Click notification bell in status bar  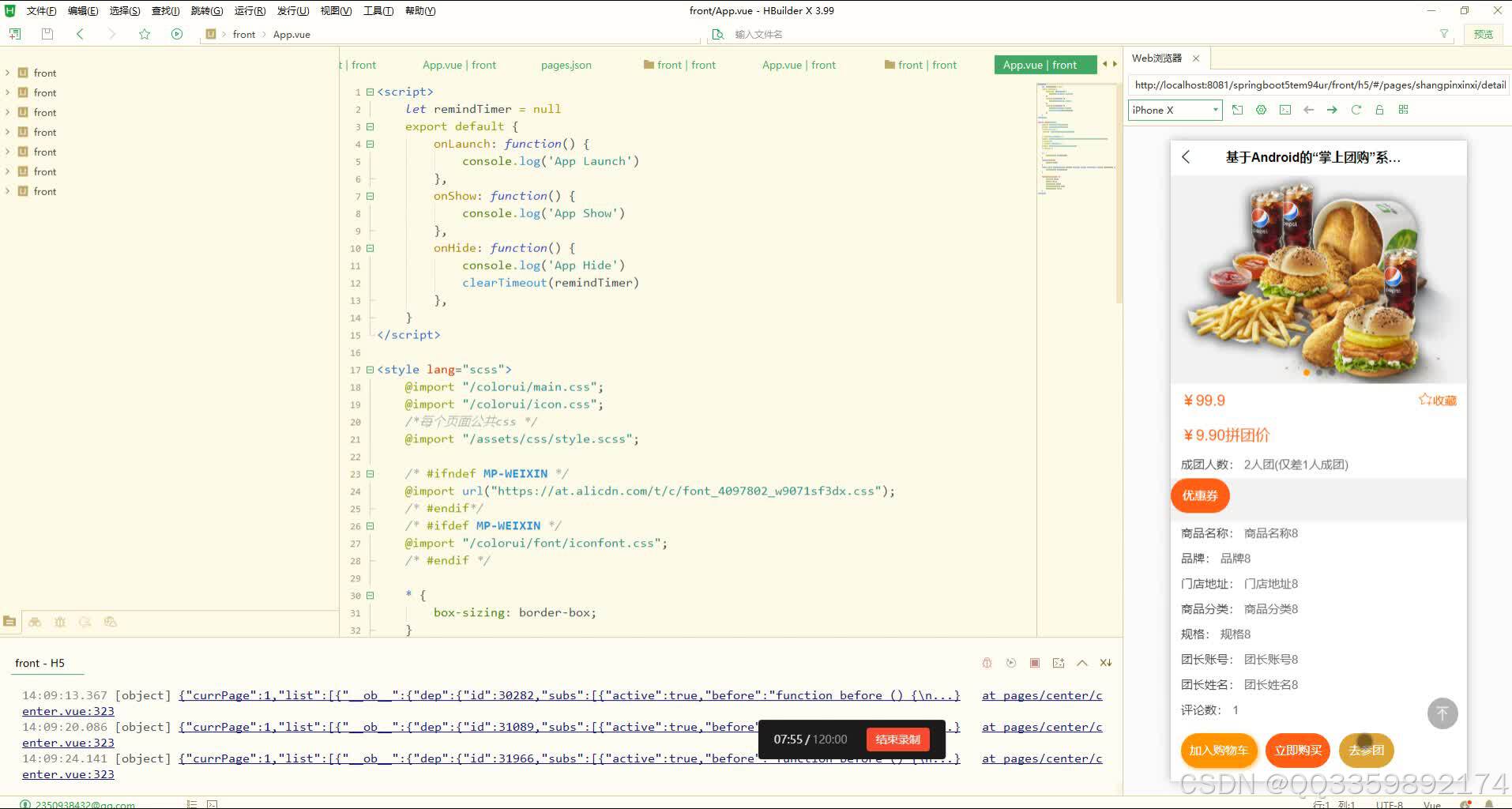tap(1488, 804)
